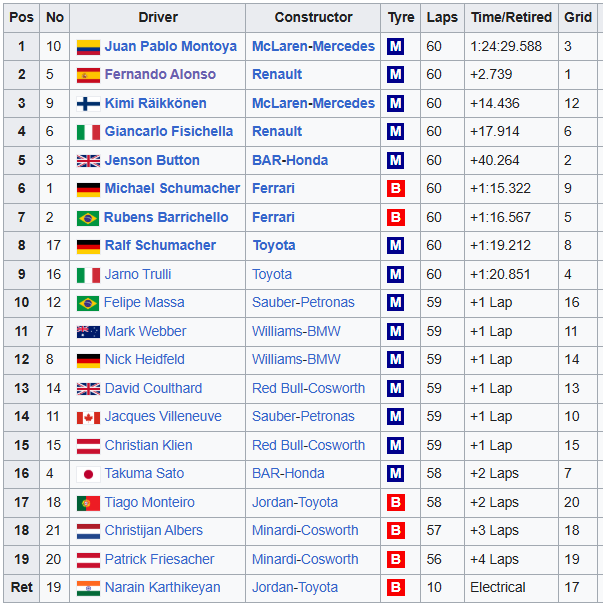
Task: Select the winning time 1:24:29.588
Action: pyautogui.click(x=506, y=46)
